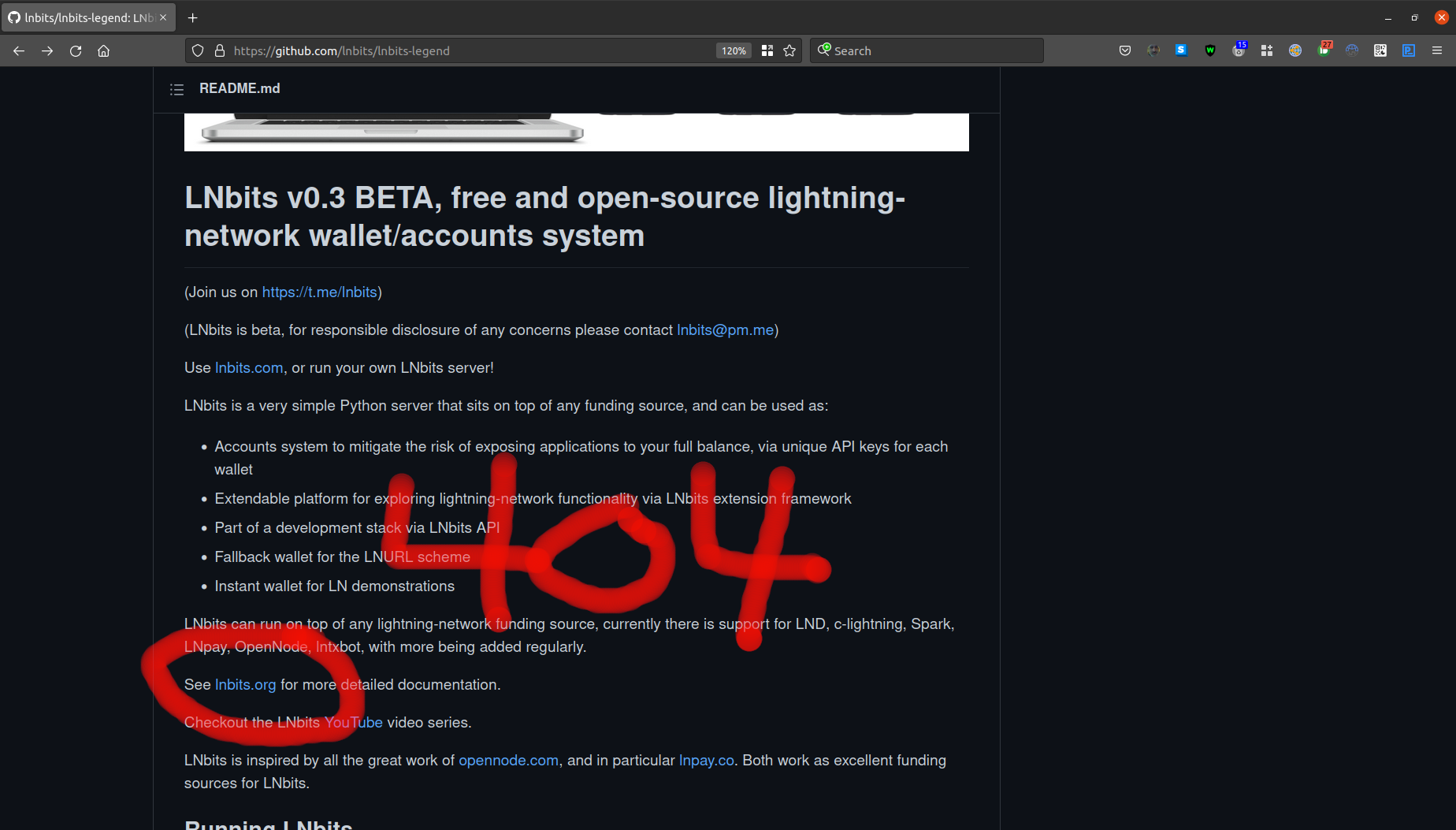The image size is (1456, 830).
Task: Visit the lnbits.com link
Action: tap(249, 367)
